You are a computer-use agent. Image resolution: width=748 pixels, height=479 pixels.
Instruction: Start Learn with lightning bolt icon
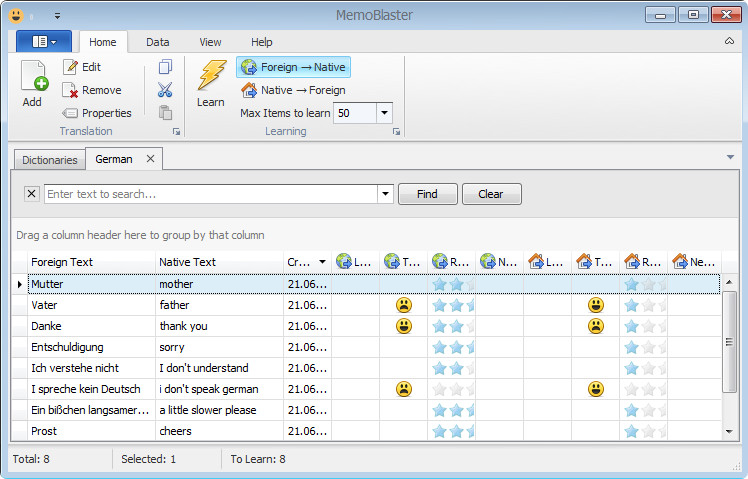(x=211, y=83)
